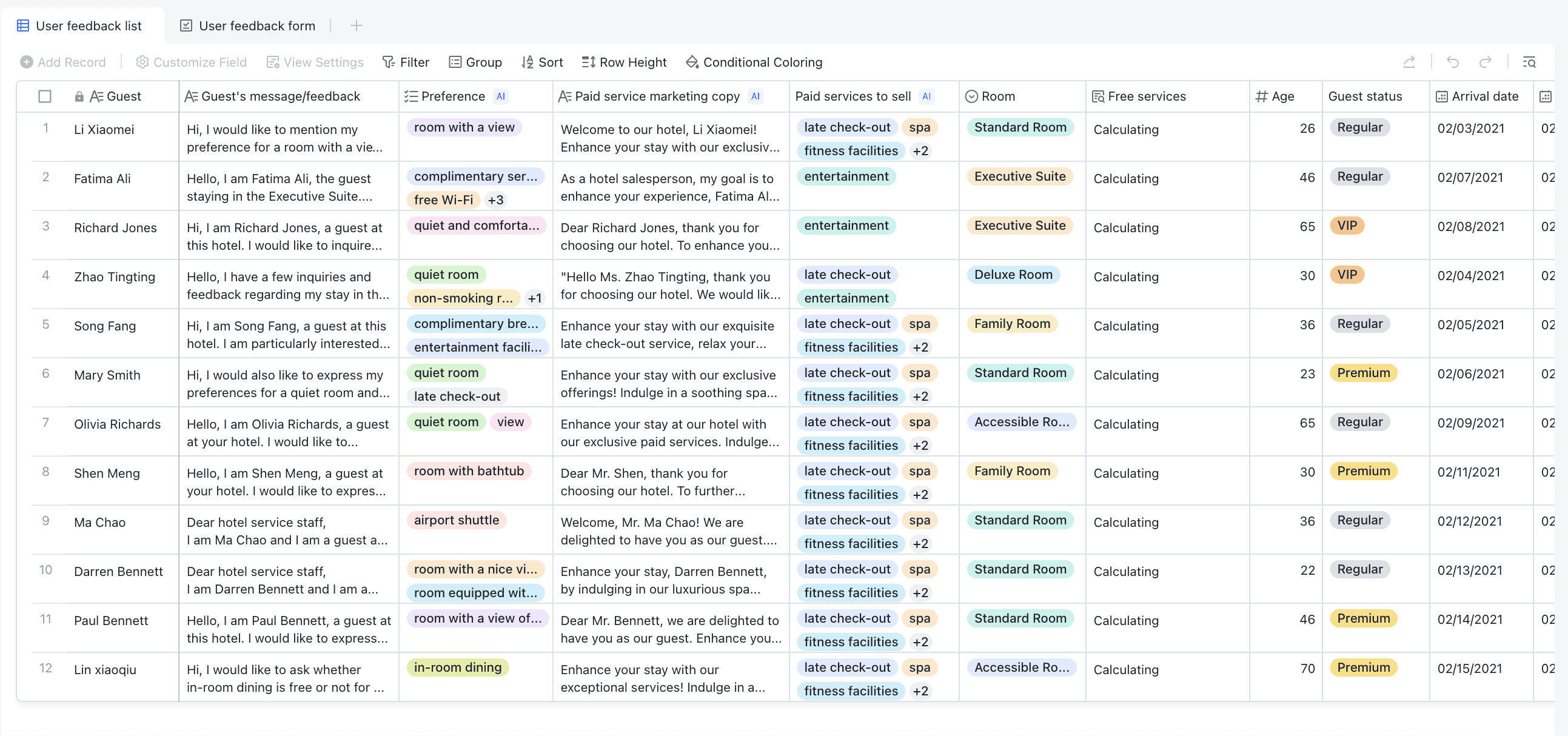Expand +2 paid services for Li Xiaomei
1568x736 pixels.
[920, 151]
